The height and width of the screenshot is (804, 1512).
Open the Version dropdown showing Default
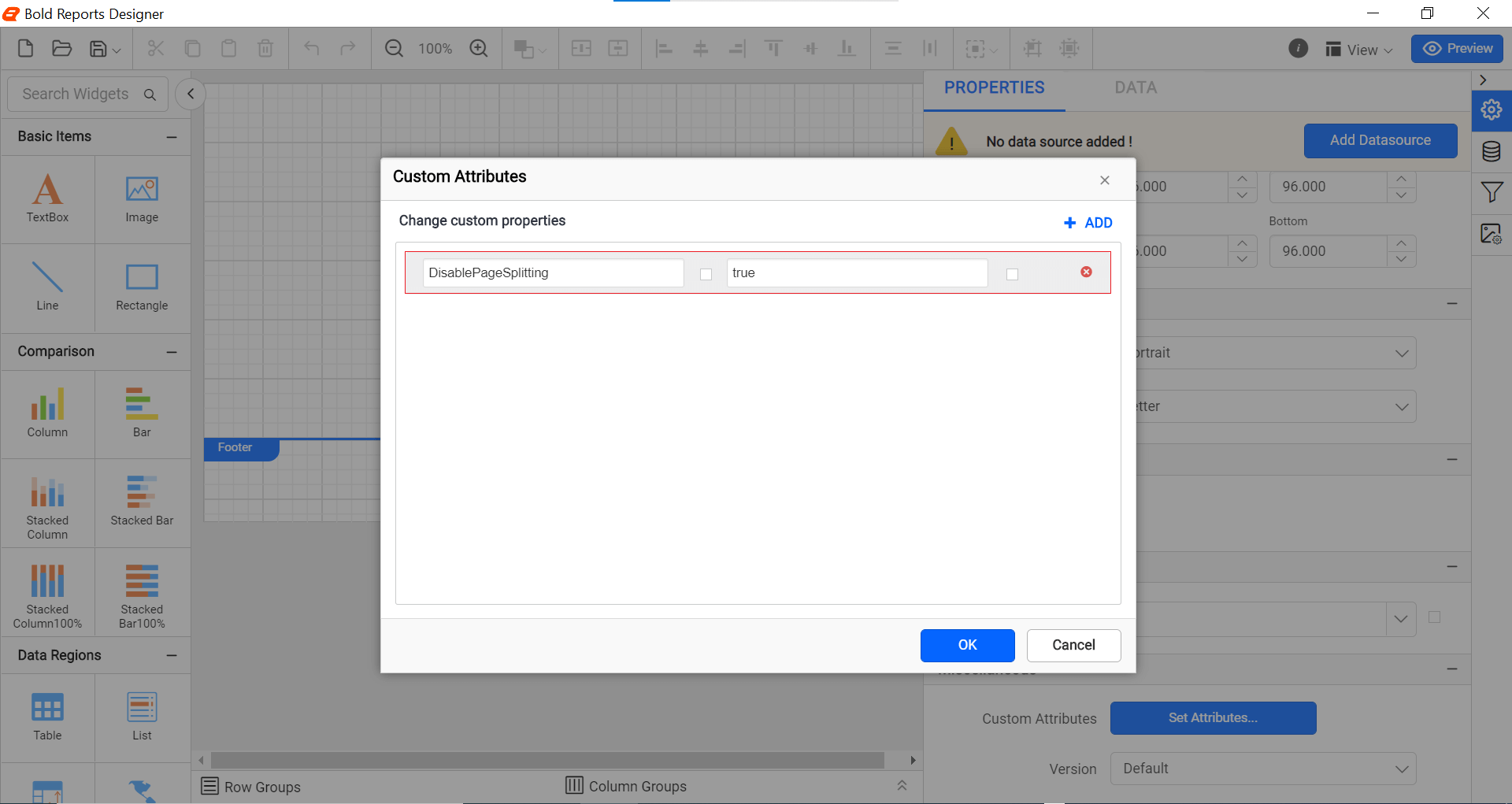tap(1263, 768)
